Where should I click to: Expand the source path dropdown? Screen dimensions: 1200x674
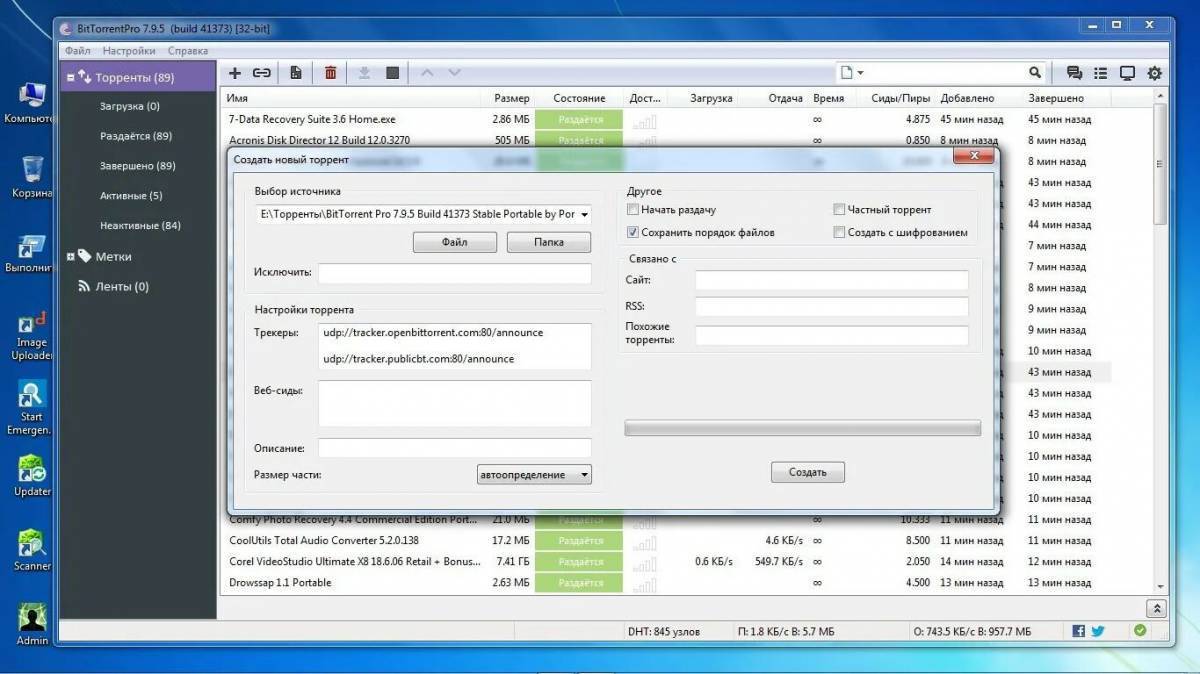[584, 214]
